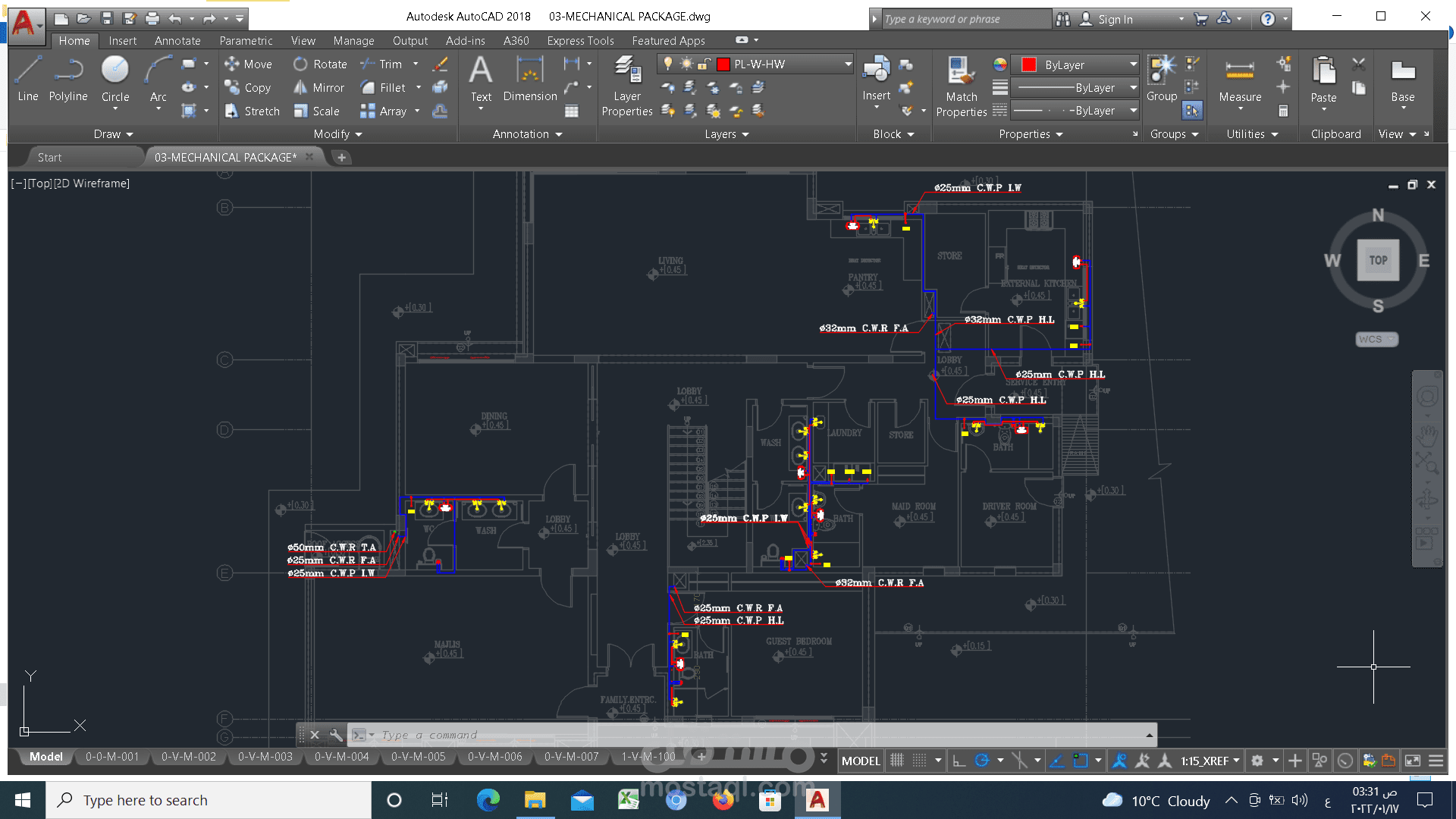Click the red ByLayer object color swatch
Viewport: 1456px width, 819px height.
(1028, 64)
